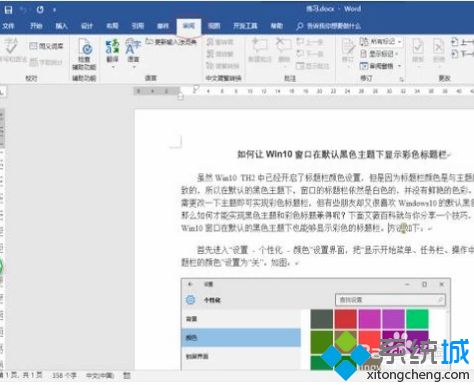Click the left indent marker on the ruler
The image size is (474, 385).
(x=180, y=97)
